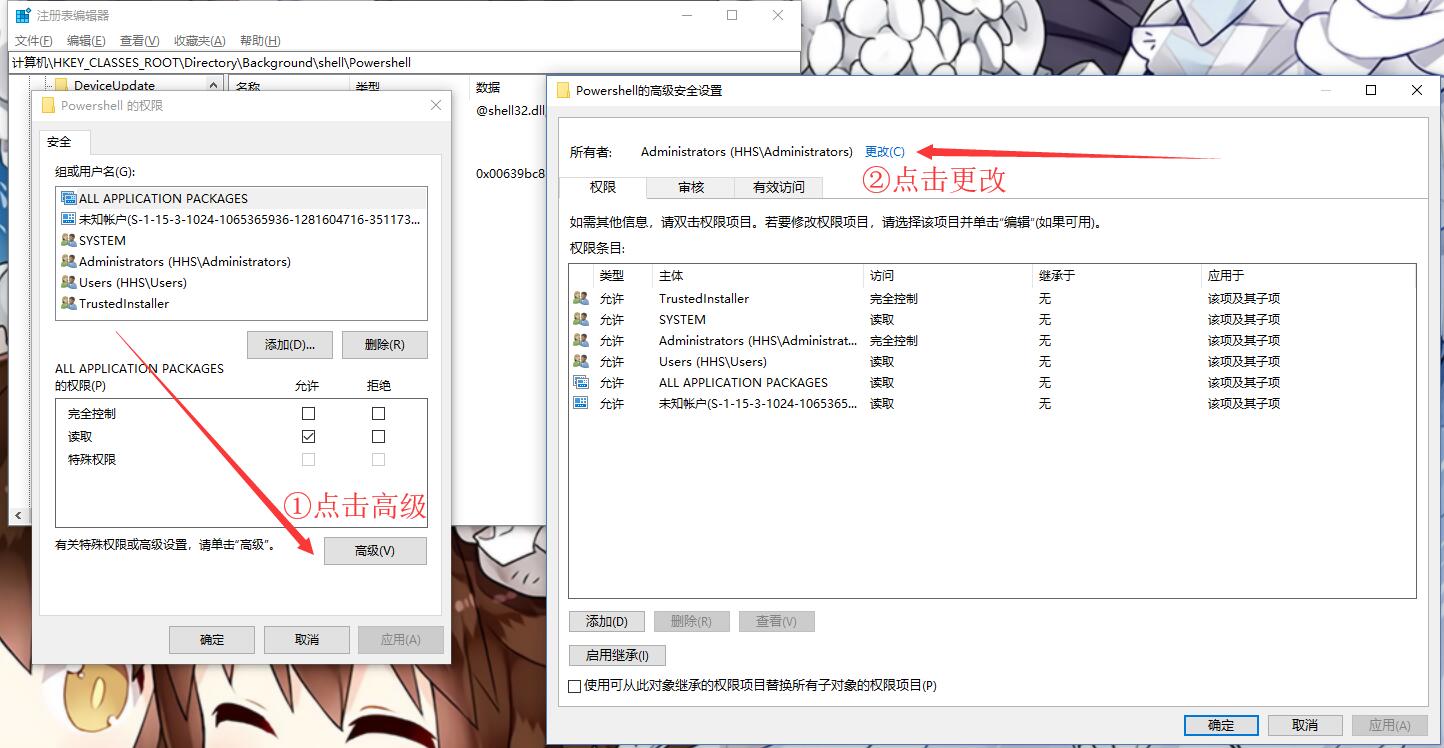
Task: Open the 文件(F) menu
Action: click(33, 41)
